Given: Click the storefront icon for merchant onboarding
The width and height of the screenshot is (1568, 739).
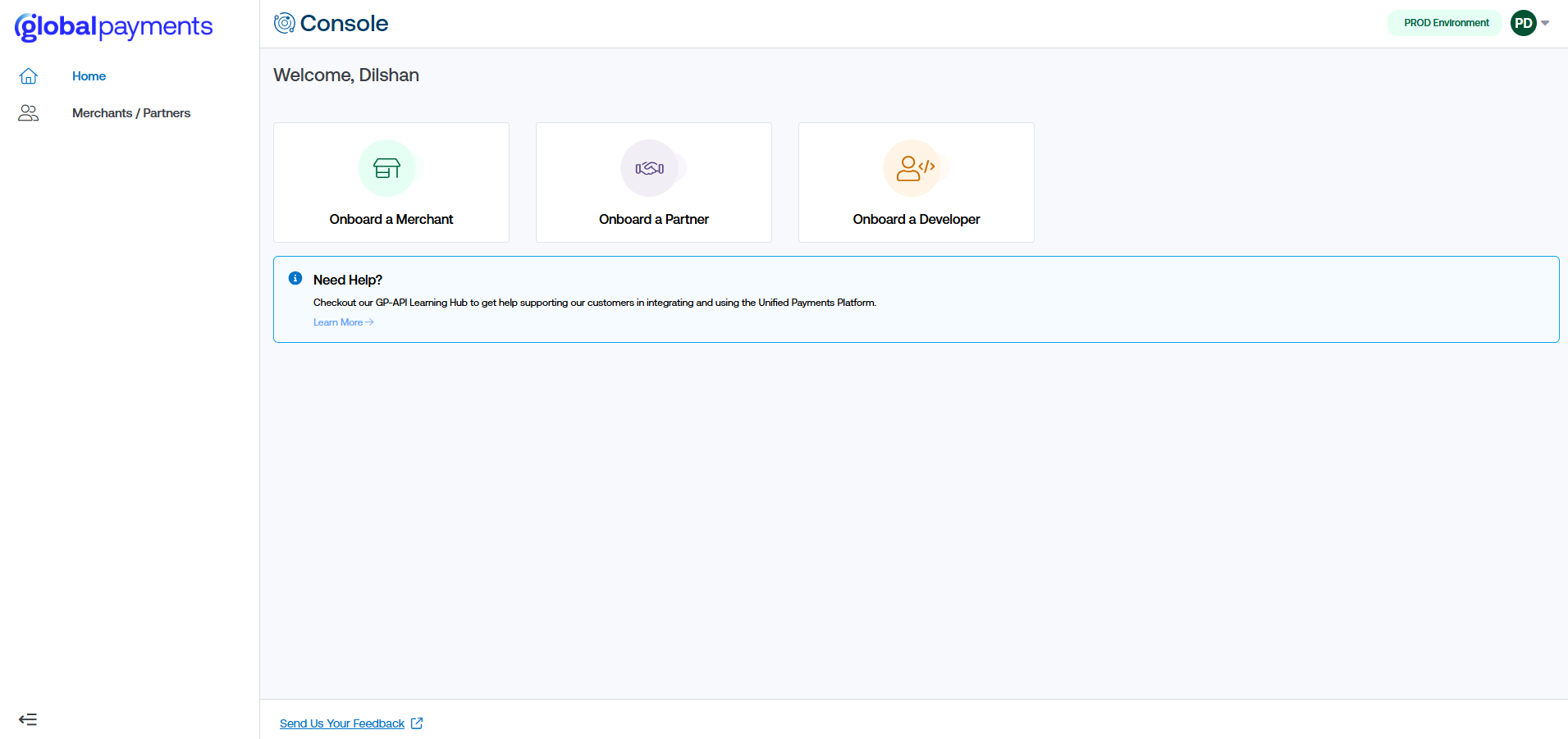Looking at the screenshot, I should [386, 168].
